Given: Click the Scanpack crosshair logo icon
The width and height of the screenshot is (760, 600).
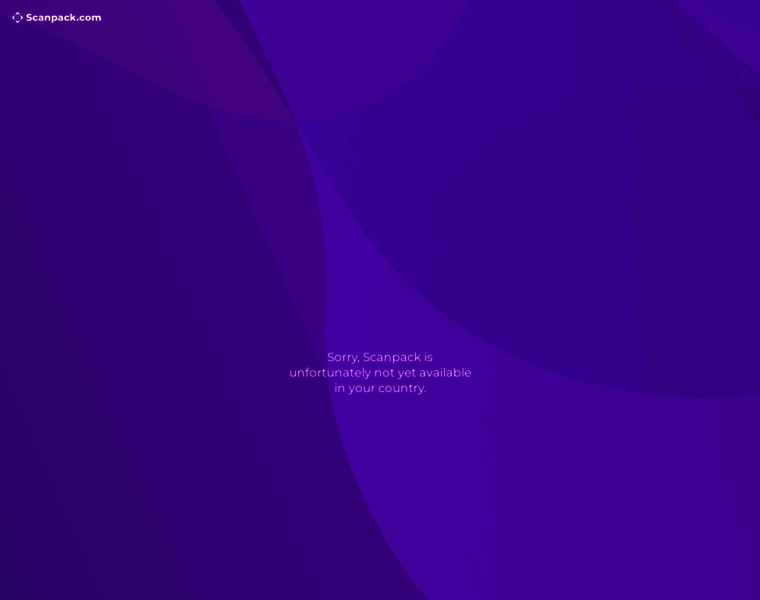Looking at the screenshot, I should [x=17, y=18].
